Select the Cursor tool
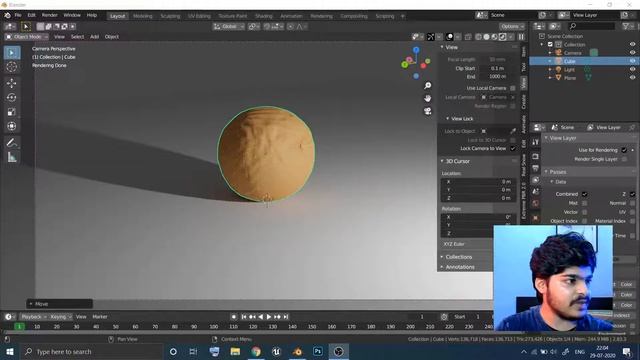This screenshot has height=360, width=640. pos(12,67)
